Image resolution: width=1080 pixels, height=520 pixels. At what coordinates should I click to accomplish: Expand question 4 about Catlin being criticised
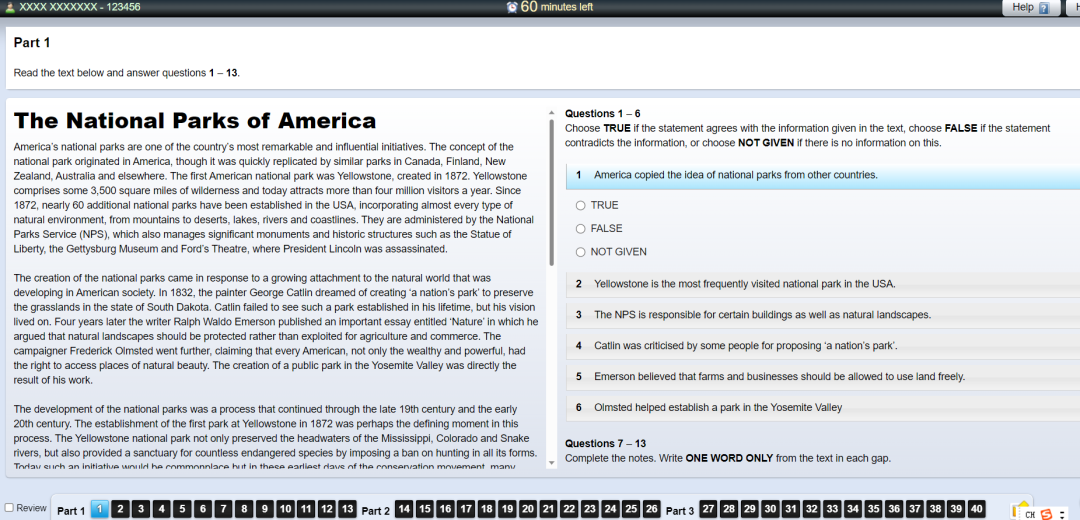[x=822, y=346]
